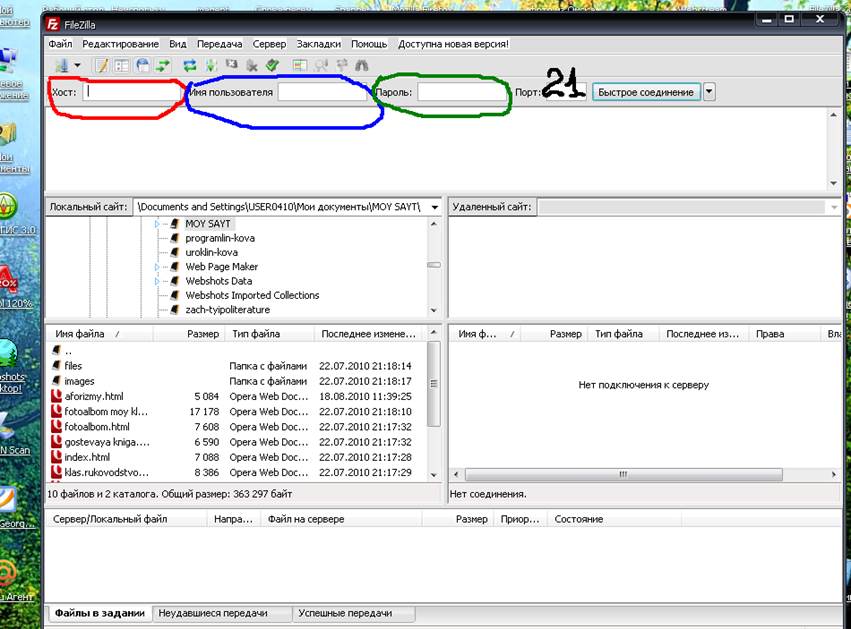Toggle the local directory tree icon

122,66
